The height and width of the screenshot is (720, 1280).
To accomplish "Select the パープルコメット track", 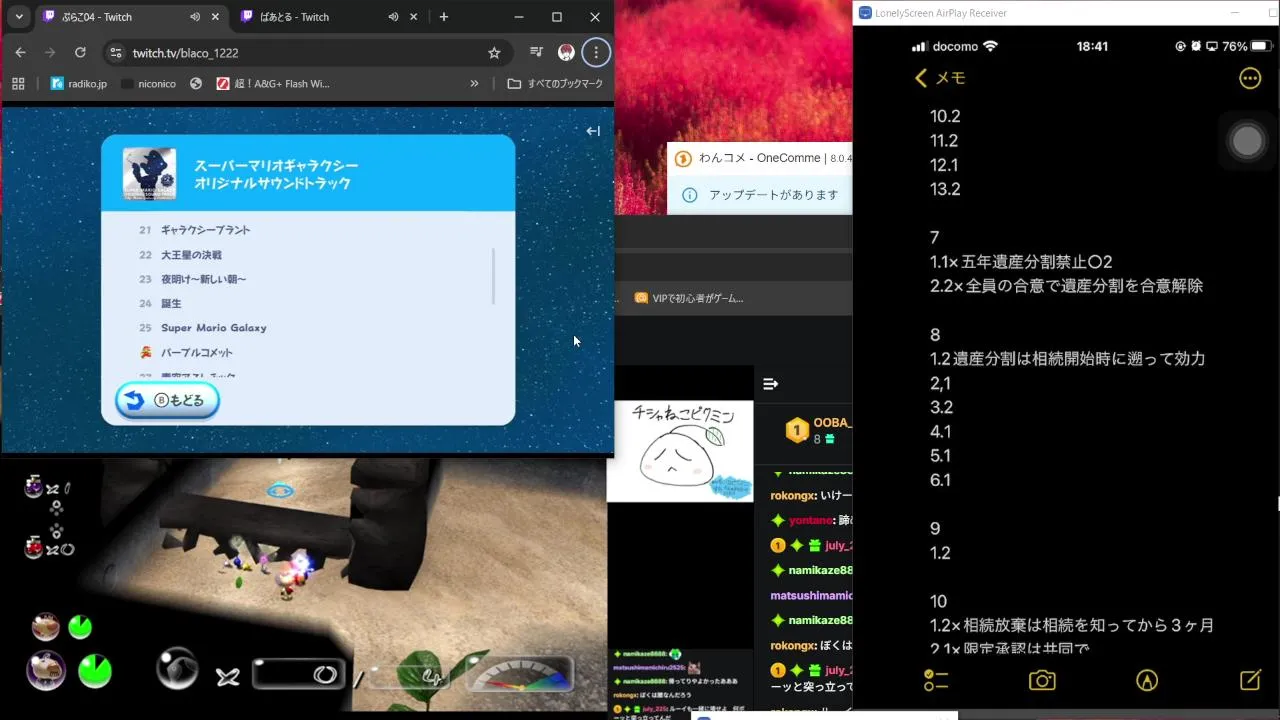I will (197, 352).
